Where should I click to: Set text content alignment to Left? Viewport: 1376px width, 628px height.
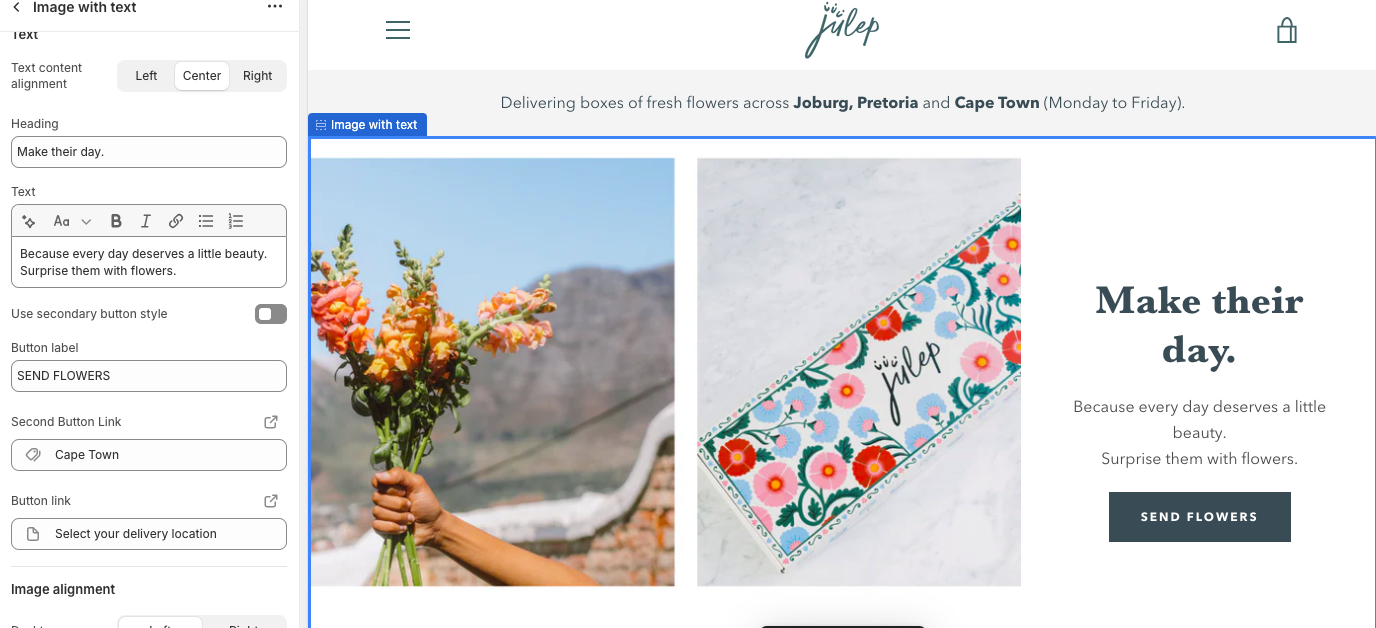tap(146, 76)
